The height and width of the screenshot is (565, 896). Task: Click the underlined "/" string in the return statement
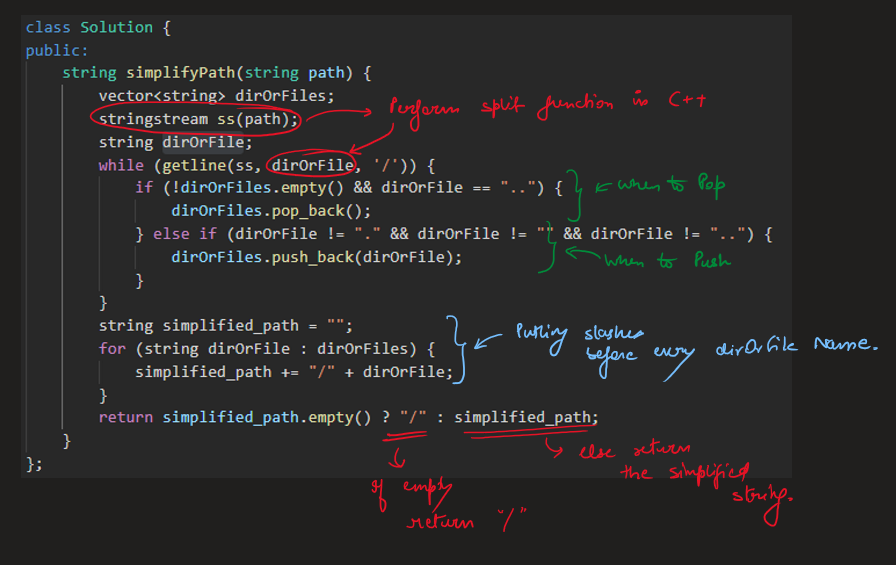(x=412, y=417)
